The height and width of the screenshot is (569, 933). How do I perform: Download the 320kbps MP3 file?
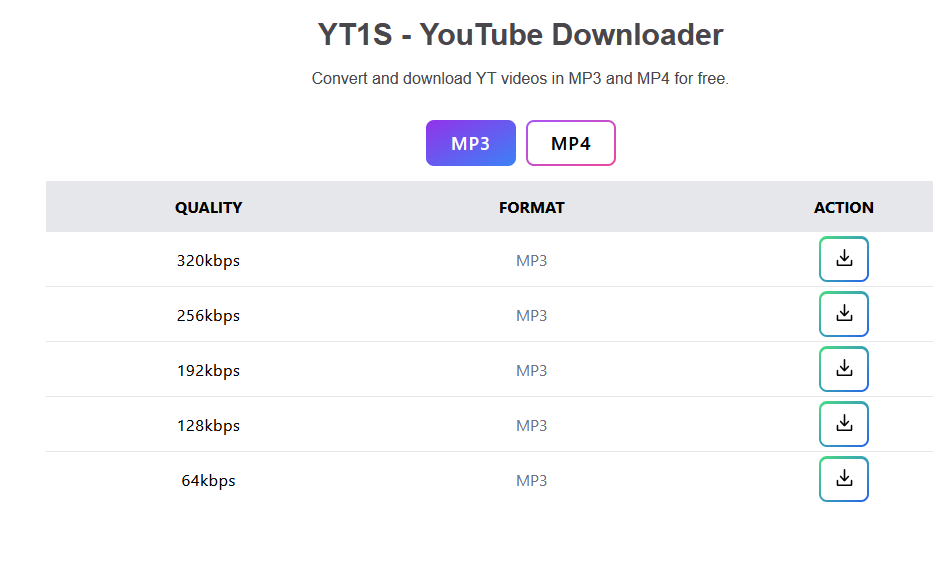click(844, 259)
